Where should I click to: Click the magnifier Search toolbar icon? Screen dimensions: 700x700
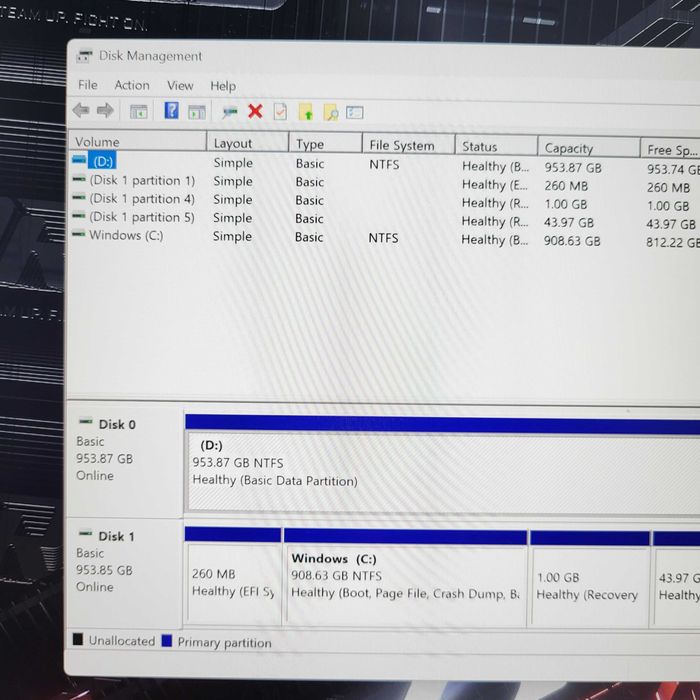331,112
